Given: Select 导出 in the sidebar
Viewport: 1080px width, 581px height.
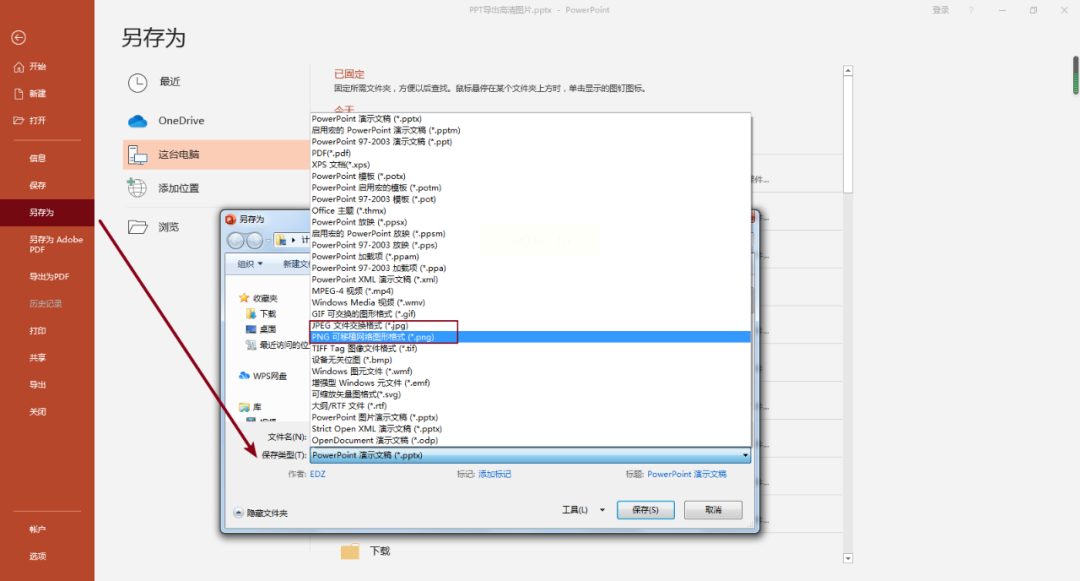Looking at the screenshot, I should coord(38,385).
